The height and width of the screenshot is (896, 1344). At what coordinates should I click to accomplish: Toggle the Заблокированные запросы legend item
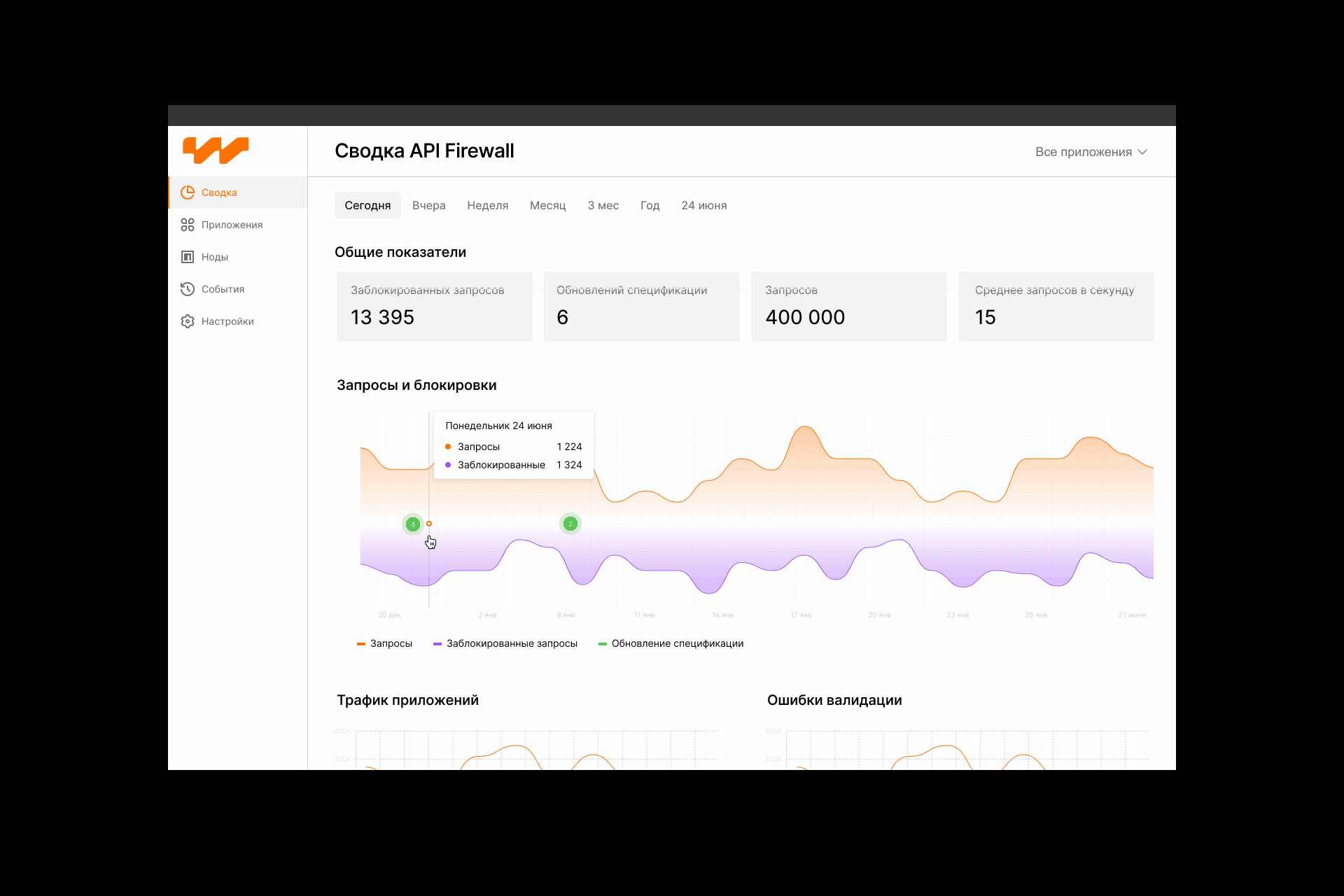[505, 643]
